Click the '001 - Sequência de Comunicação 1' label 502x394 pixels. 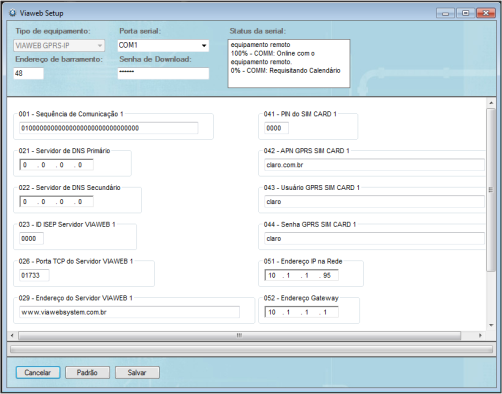coord(71,114)
